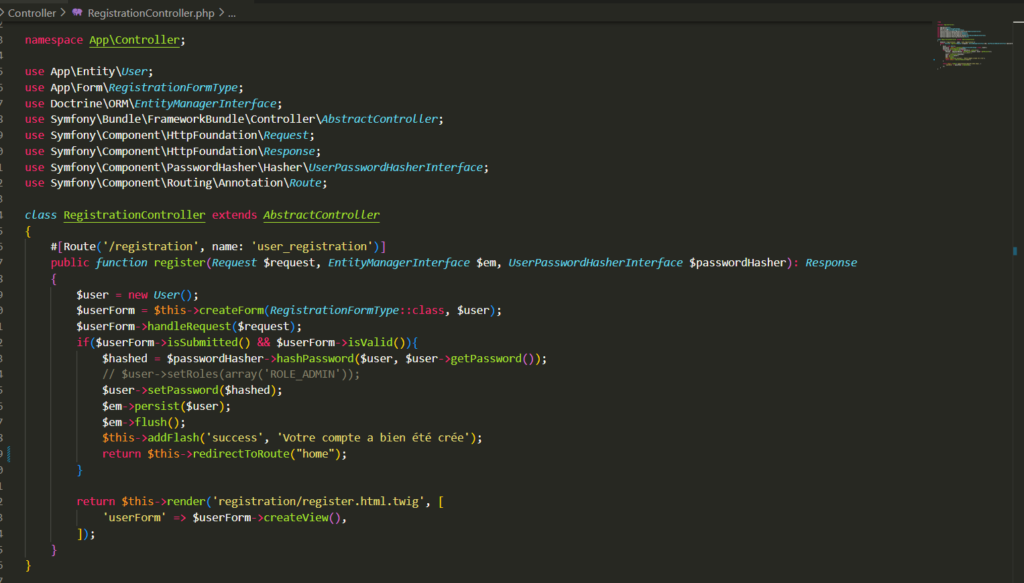The image size is (1024, 583).
Task: Click the underlined App\Controller namespace
Action: coord(134,40)
